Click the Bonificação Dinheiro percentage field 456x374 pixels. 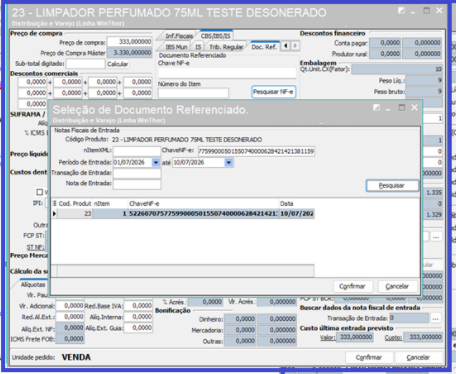pos(240,319)
